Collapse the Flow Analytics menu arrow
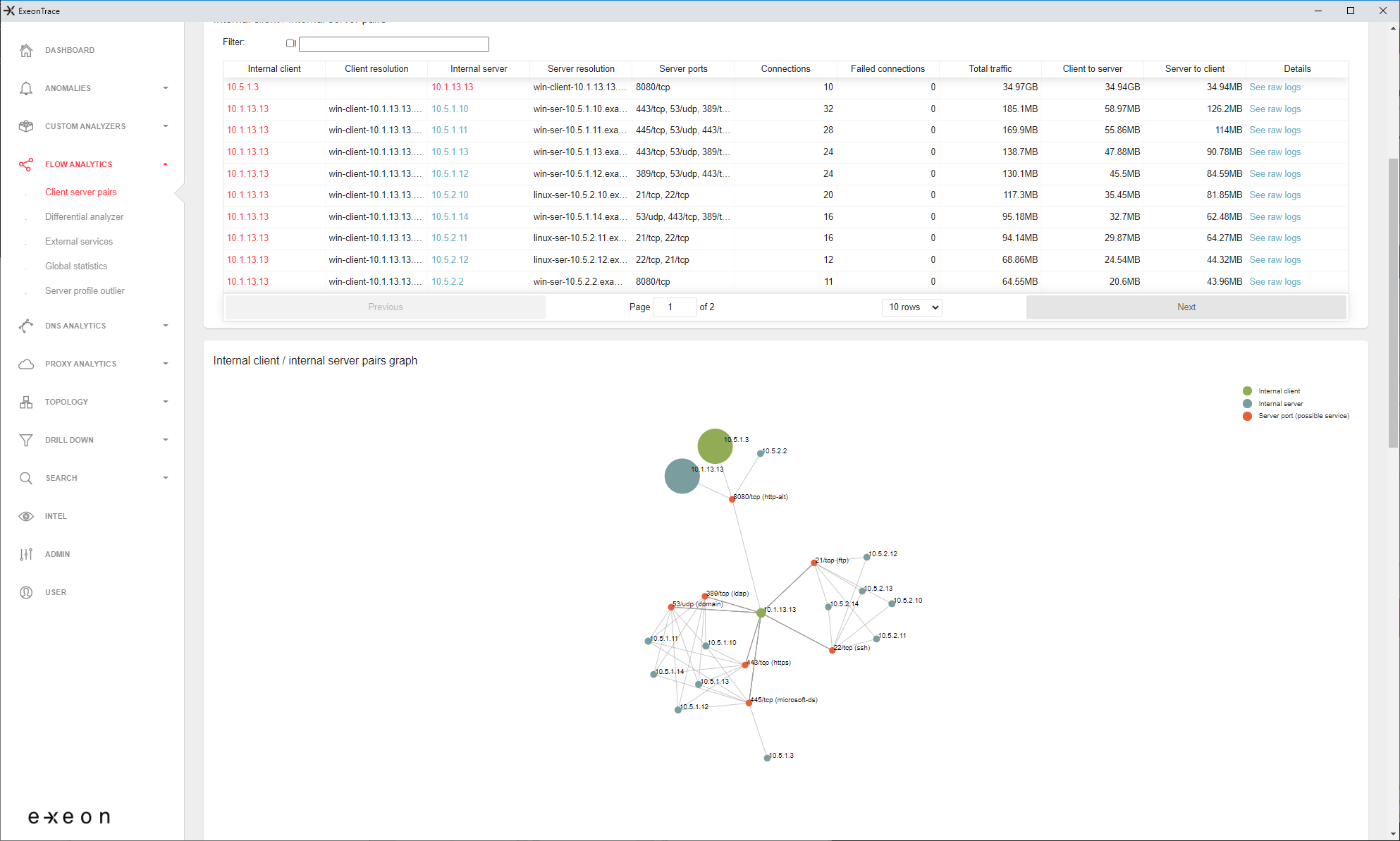 click(165, 164)
